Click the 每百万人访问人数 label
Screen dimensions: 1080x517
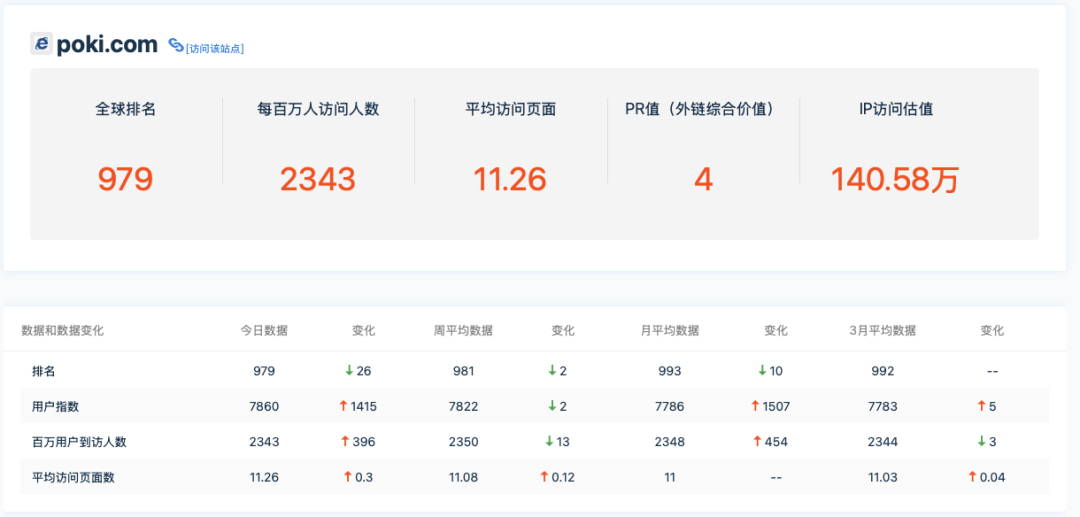pyautogui.click(x=318, y=109)
